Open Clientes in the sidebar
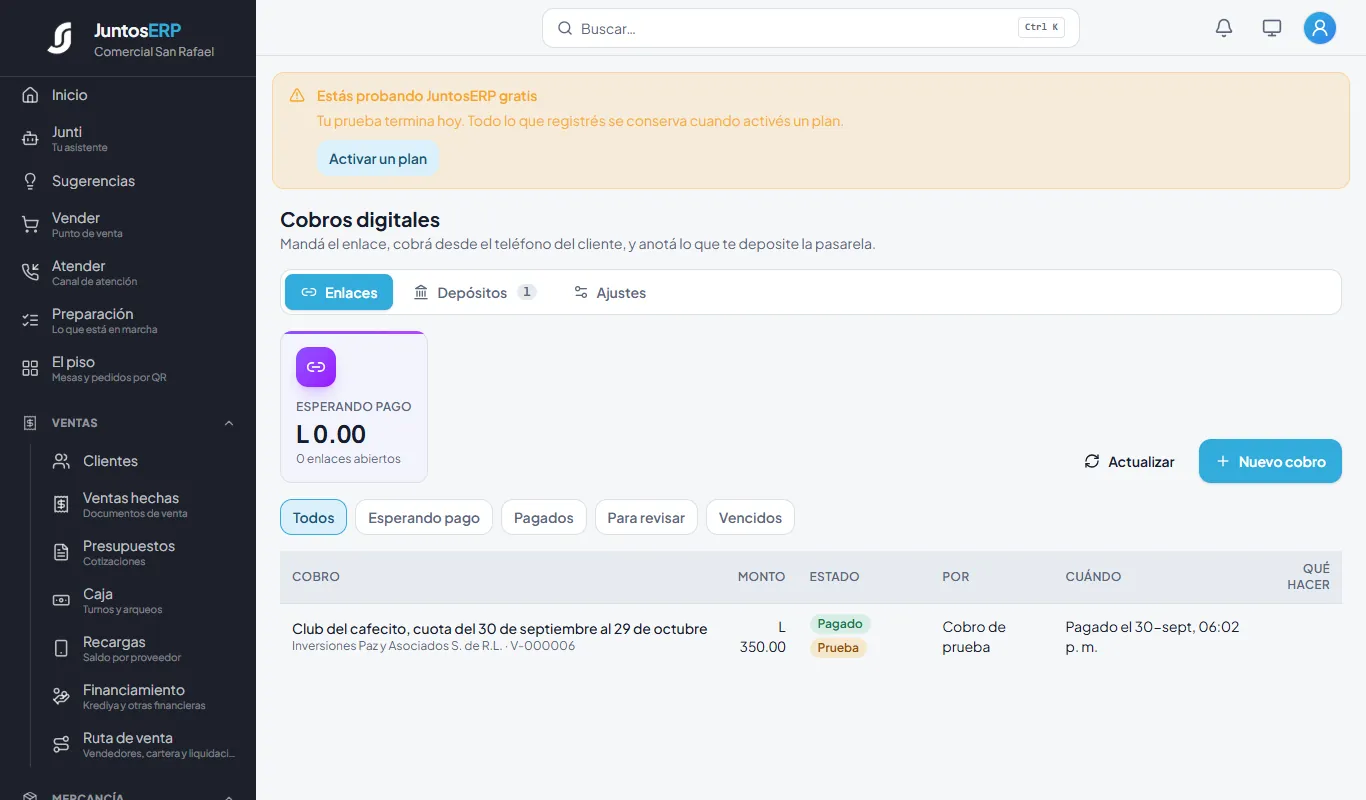Image resolution: width=1366 pixels, height=800 pixels. click(144, 461)
